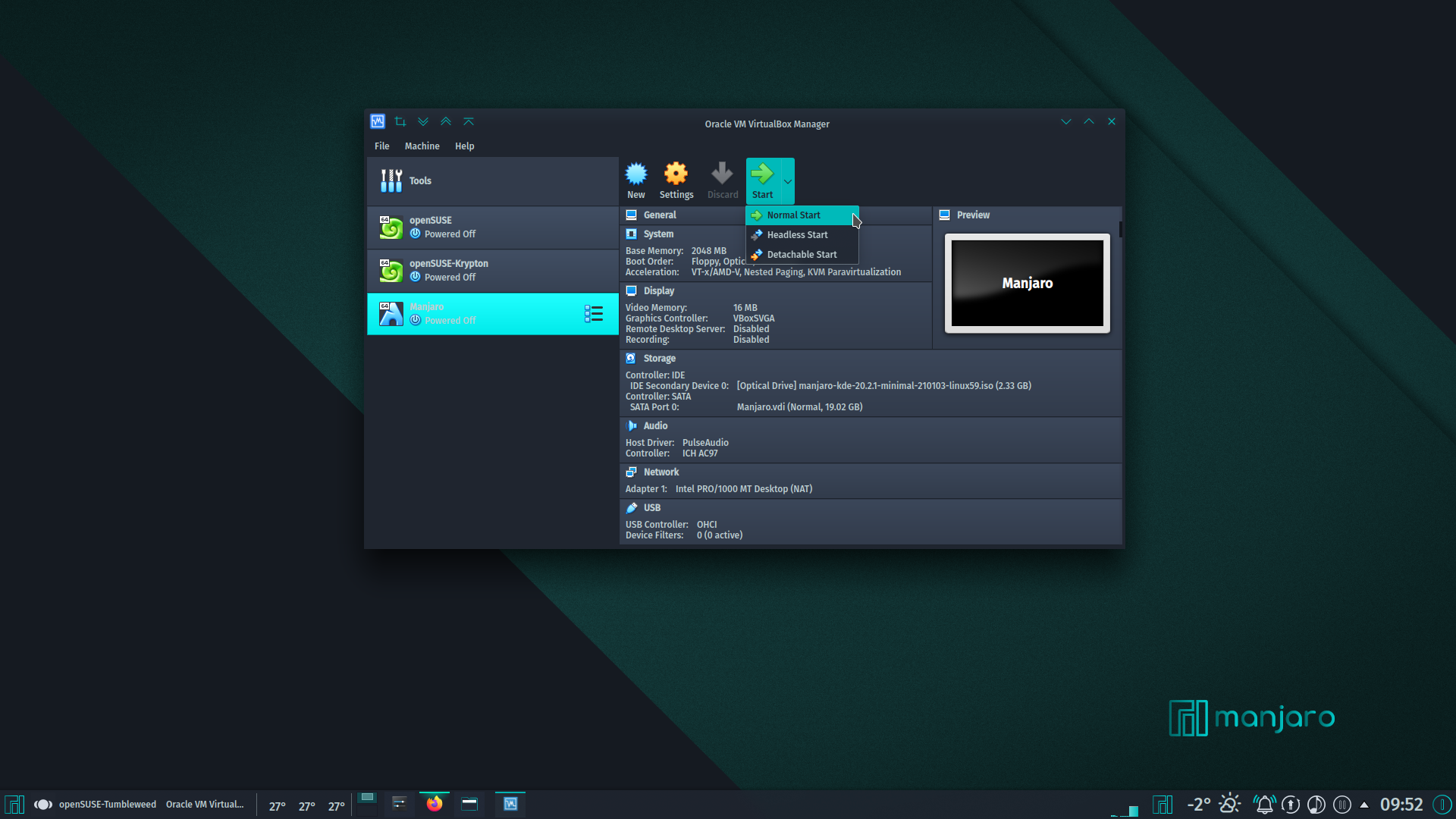Click the weather widget showing -2°

1213,805
